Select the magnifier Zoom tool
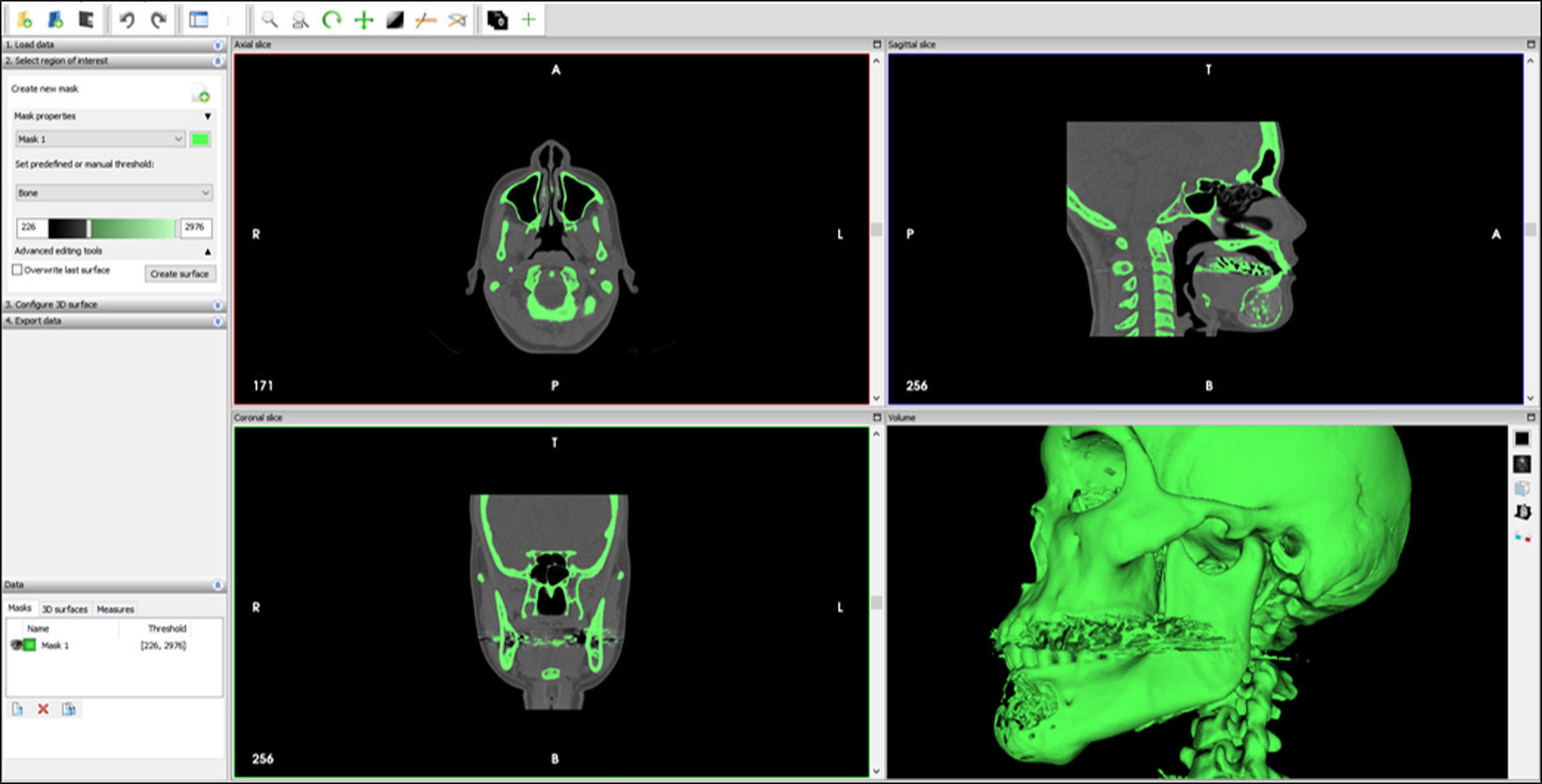1542x784 pixels. 270,19
